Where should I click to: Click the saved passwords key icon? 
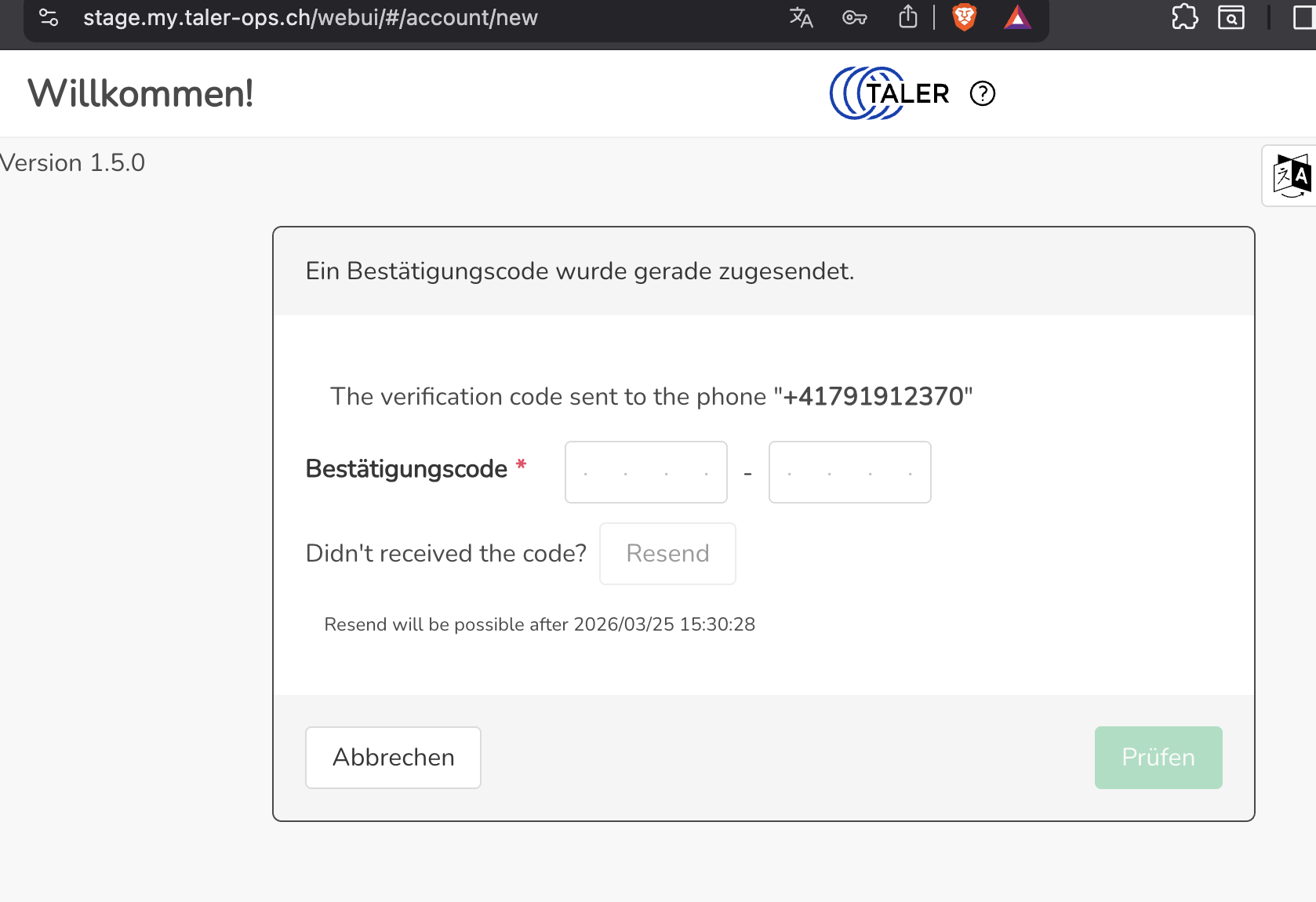[x=854, y=17]
